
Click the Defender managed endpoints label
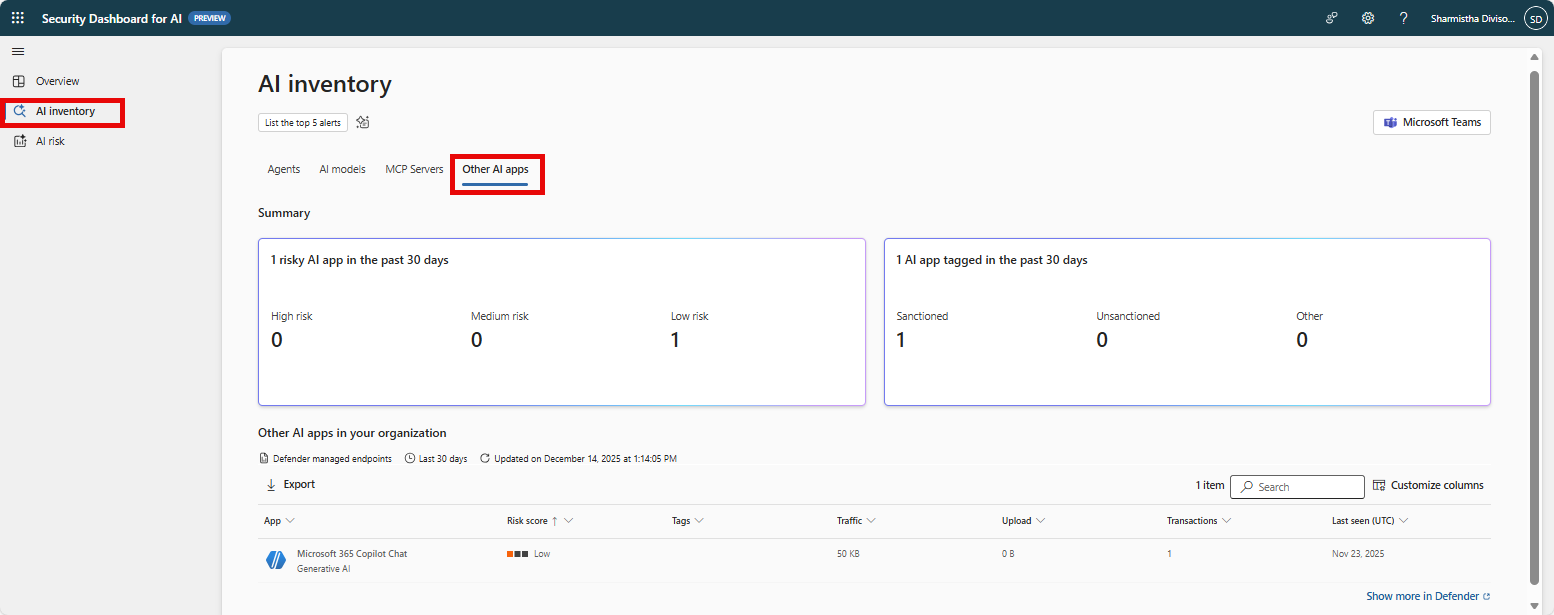pyautogui.click(x=332, y=459)
